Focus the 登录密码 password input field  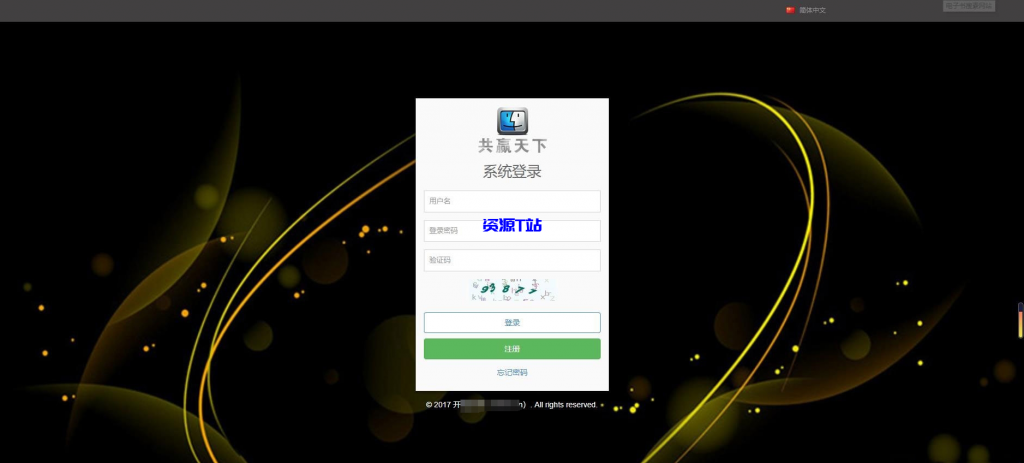pos(512,231)
